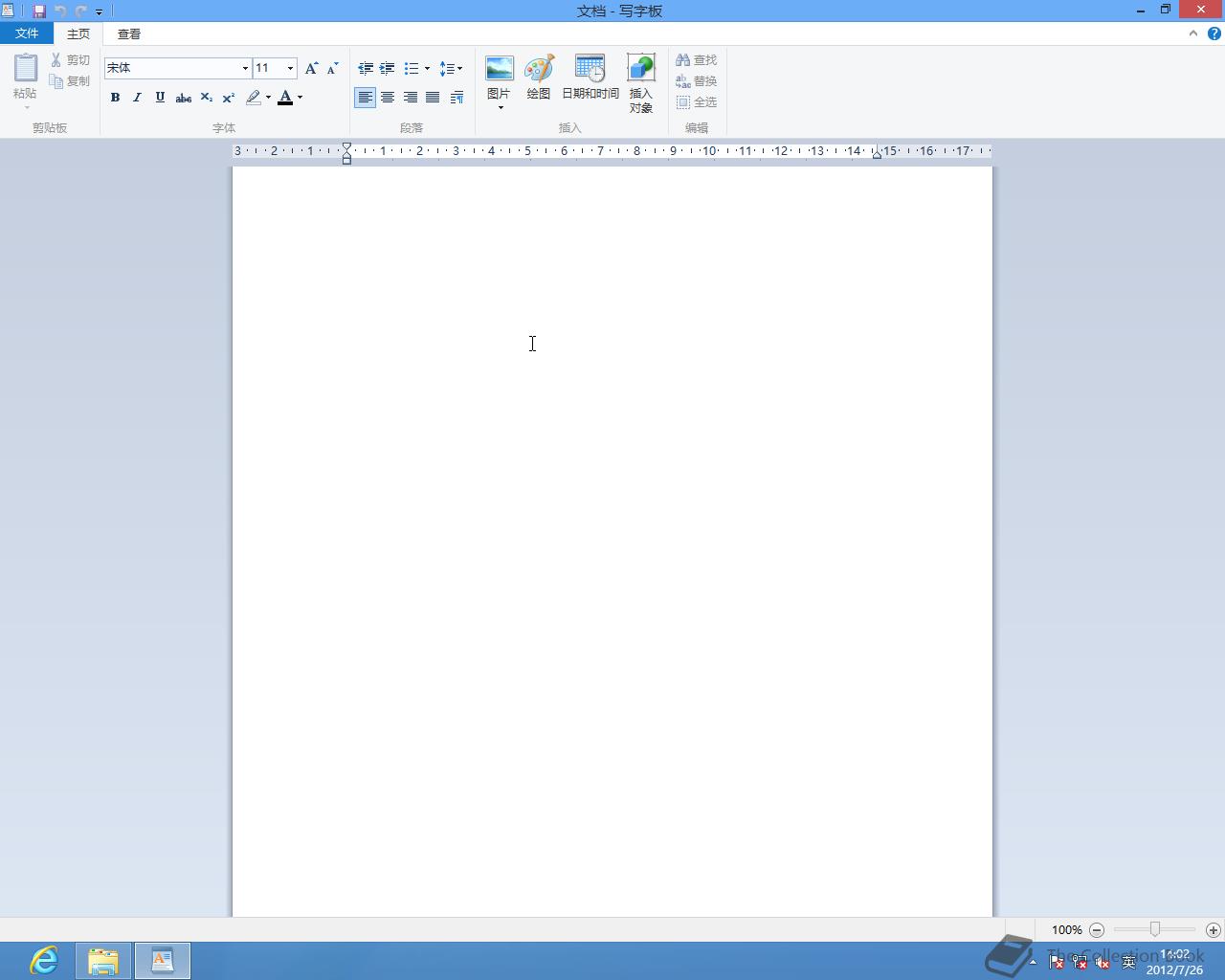Click the Save icon in quick access toolbar

pyautogui.click(x=39, y=11)
